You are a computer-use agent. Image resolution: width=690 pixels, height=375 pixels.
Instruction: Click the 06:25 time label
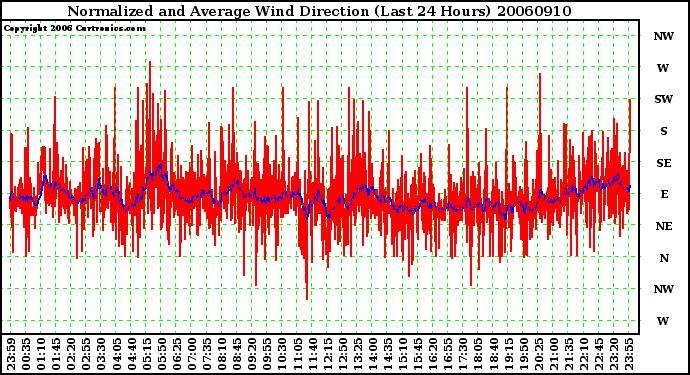click(x=177, y=354)
